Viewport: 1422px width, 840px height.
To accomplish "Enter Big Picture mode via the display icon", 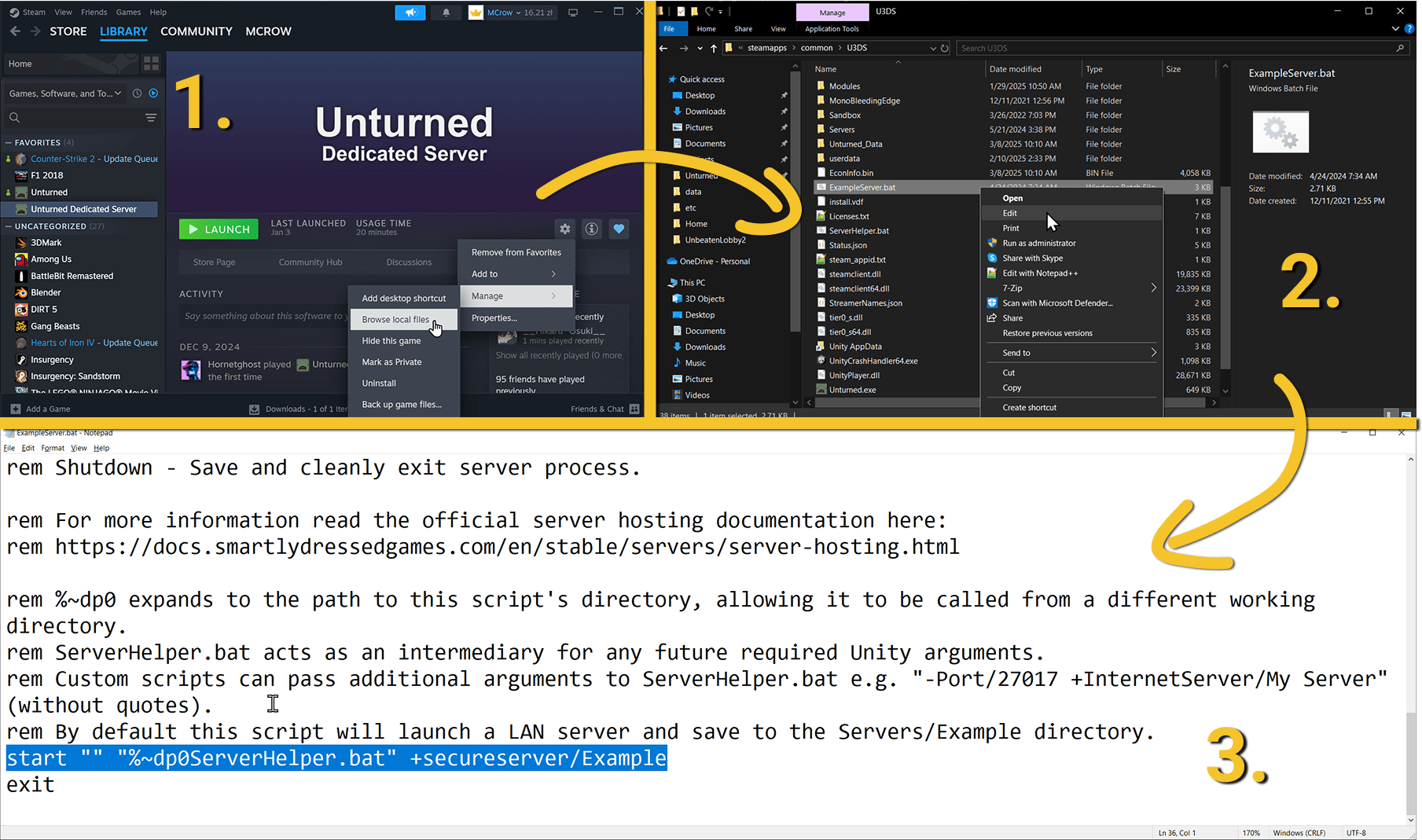I will (x=573, y=12).
